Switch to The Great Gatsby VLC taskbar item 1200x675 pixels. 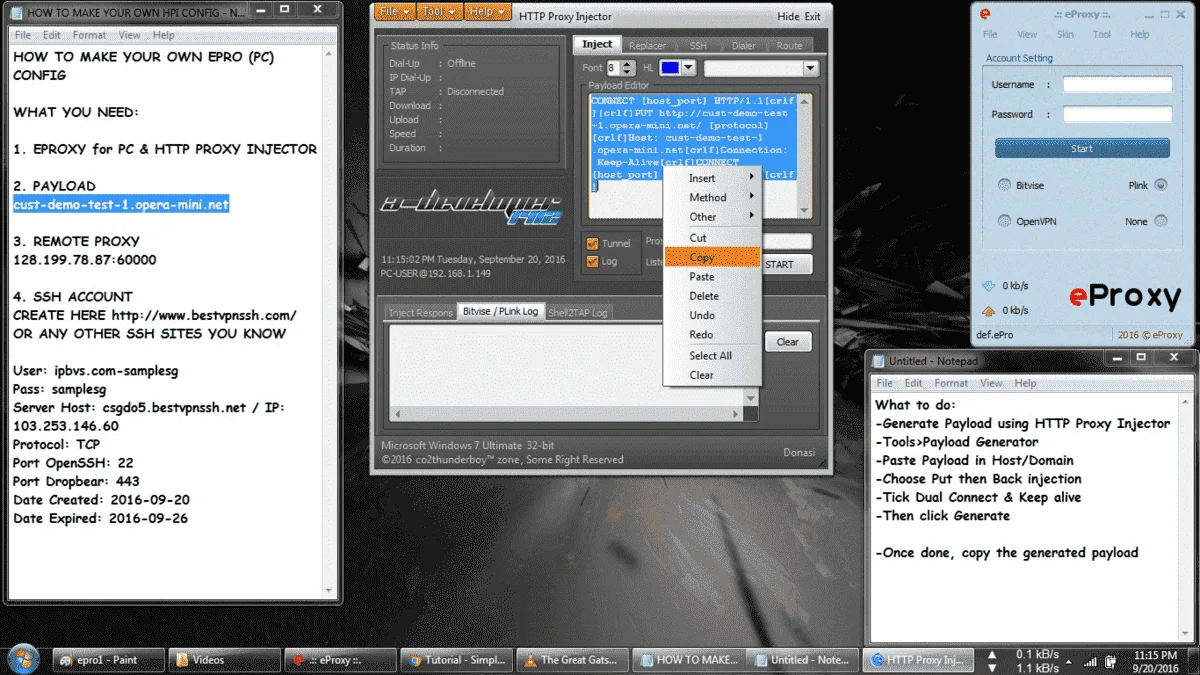click(573, 660)
